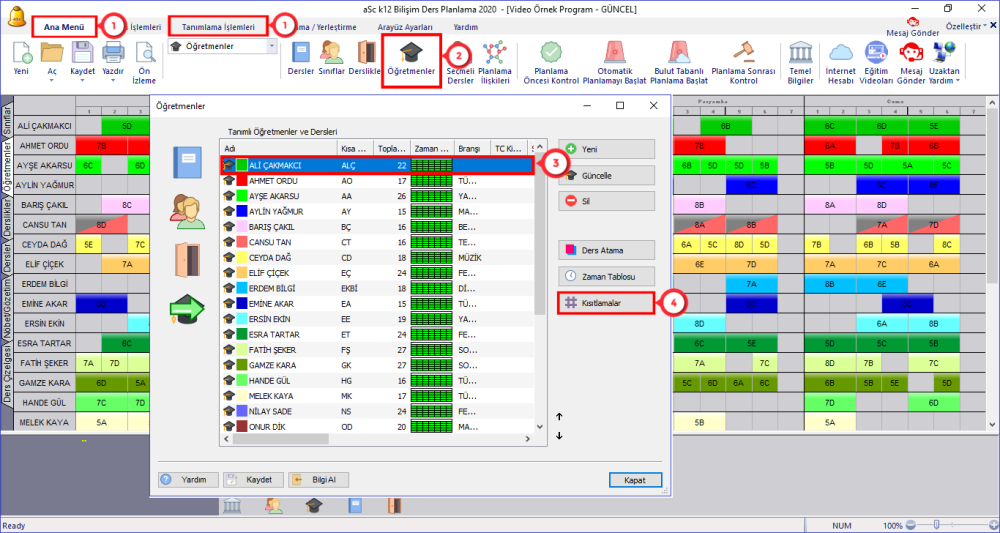The height and width of the screenshot is (533, 1000).
Task: Open Derslikler in the ribbon
Action: (x=364, y=59)
